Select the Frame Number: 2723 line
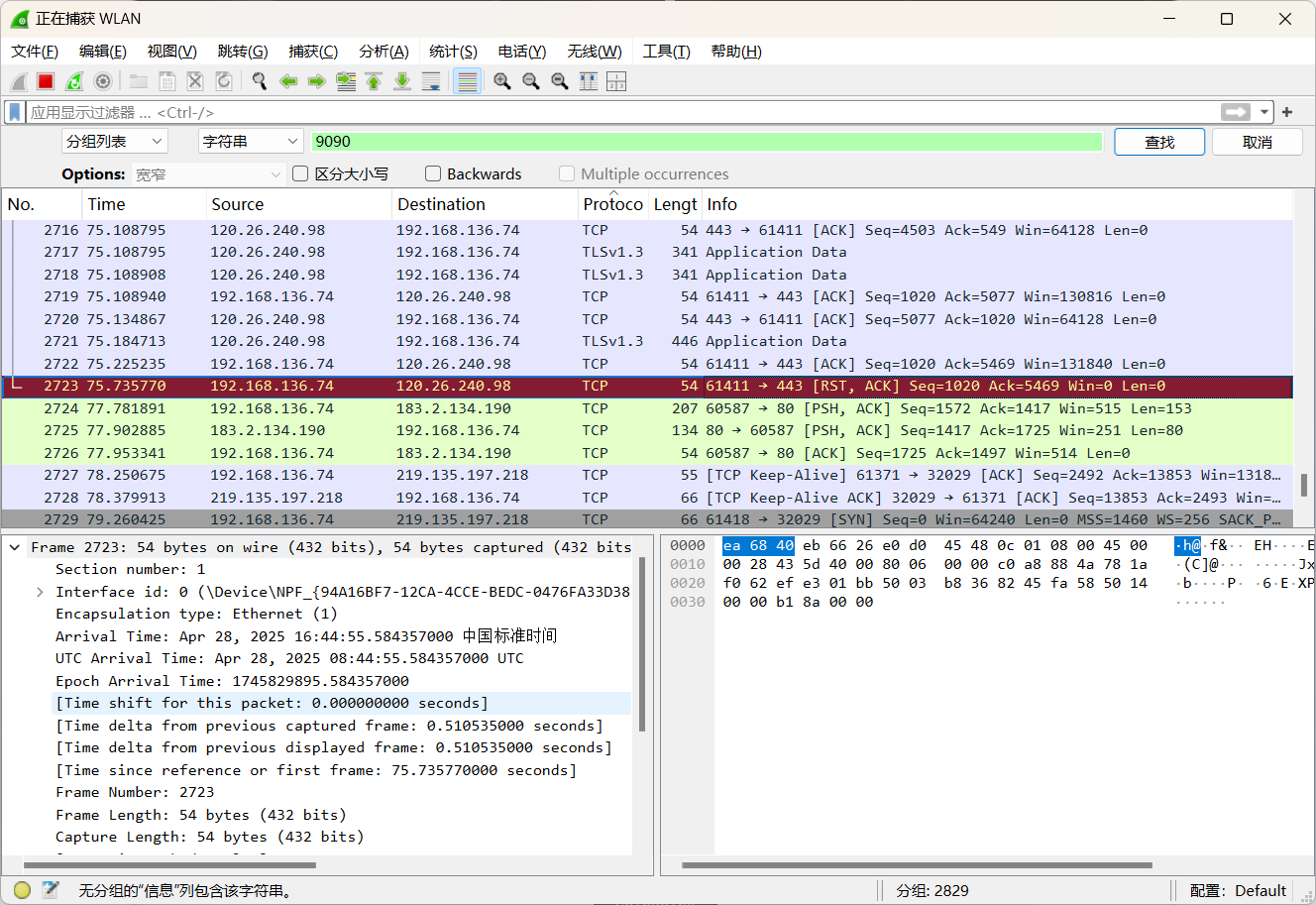This screenshot has height=905, width=1316. (x=135, y=792)
